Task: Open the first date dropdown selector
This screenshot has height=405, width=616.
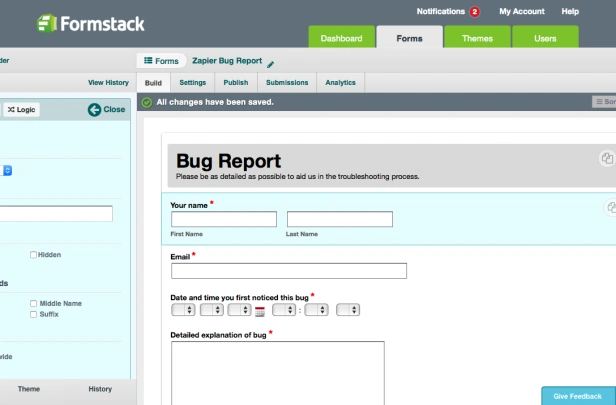Action: point(183,310)
